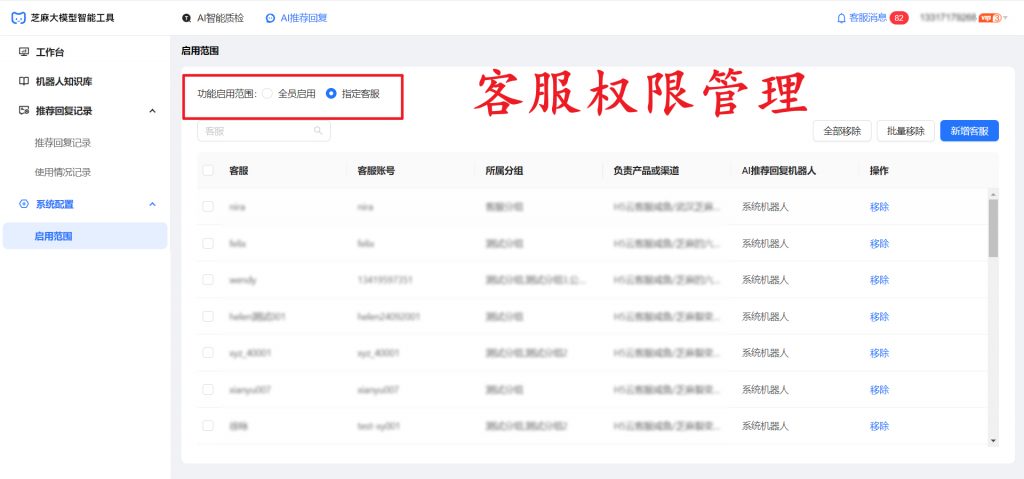Check the checkbox for the test-xy001 account row

coord(208,426)
